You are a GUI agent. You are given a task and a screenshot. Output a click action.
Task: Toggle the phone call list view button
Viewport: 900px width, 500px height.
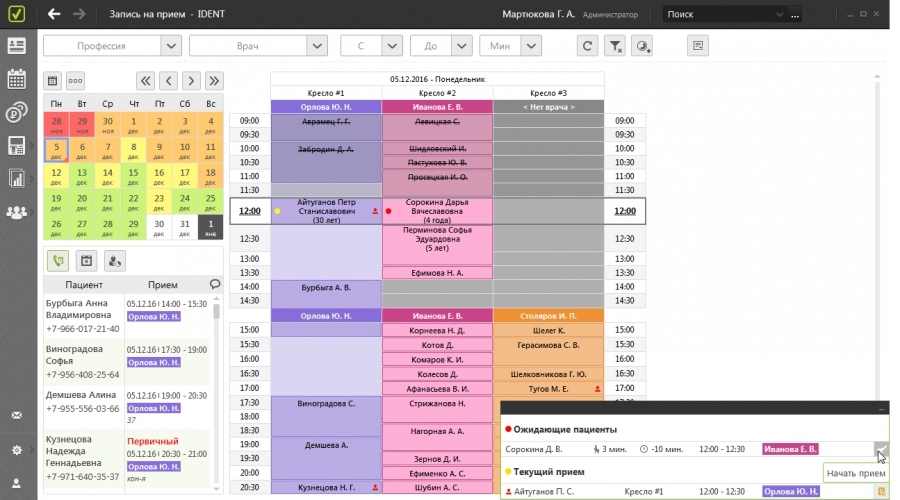click(58, 261)
